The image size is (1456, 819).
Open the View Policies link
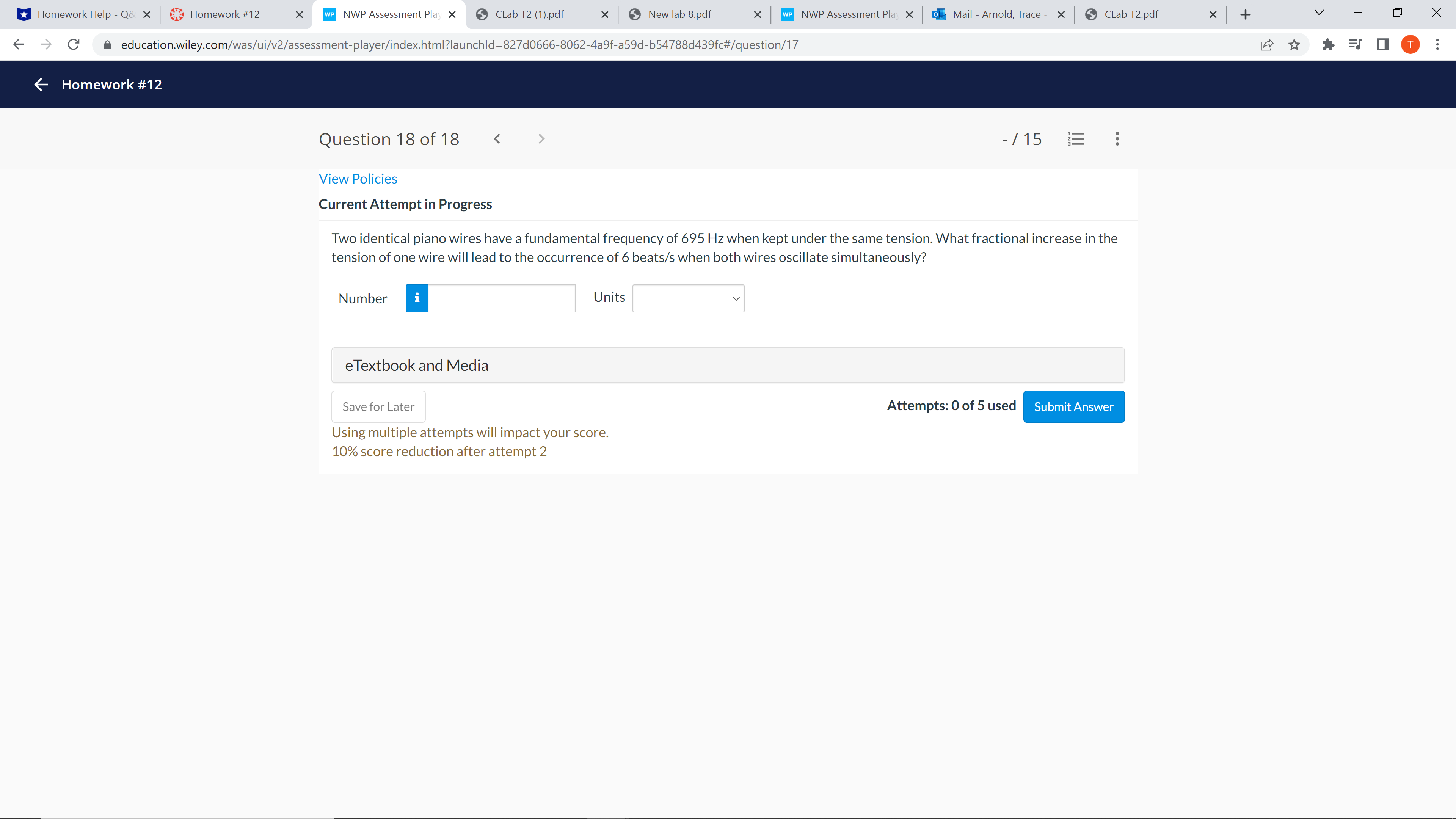point(358,179)
